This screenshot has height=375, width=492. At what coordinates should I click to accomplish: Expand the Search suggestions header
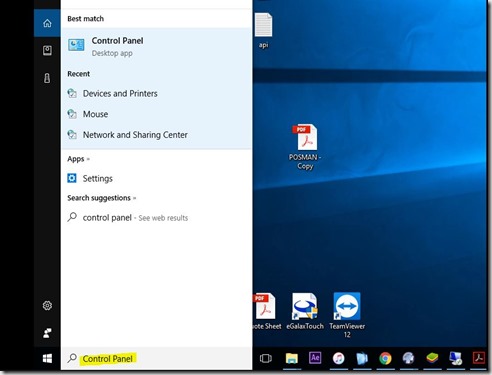102,198
